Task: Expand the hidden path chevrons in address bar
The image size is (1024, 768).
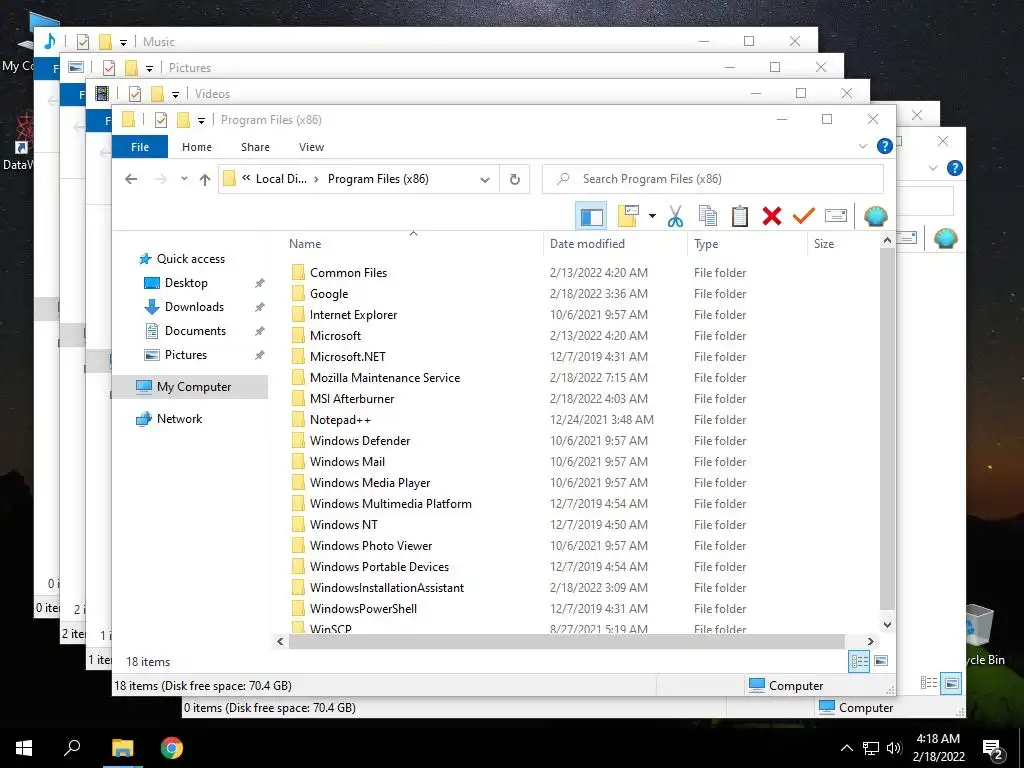Action: coord(246,178)
